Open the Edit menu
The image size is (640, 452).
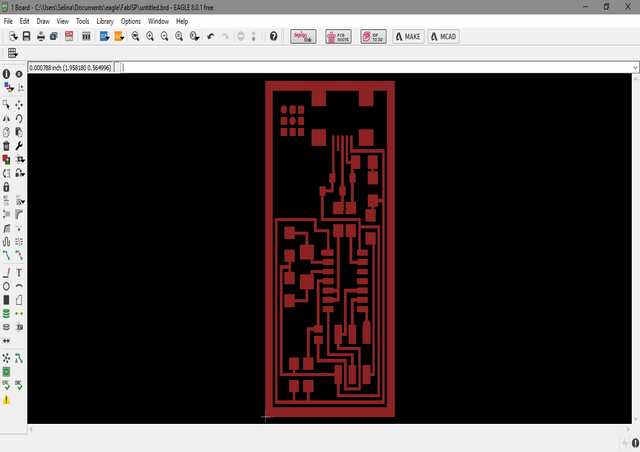24,21
